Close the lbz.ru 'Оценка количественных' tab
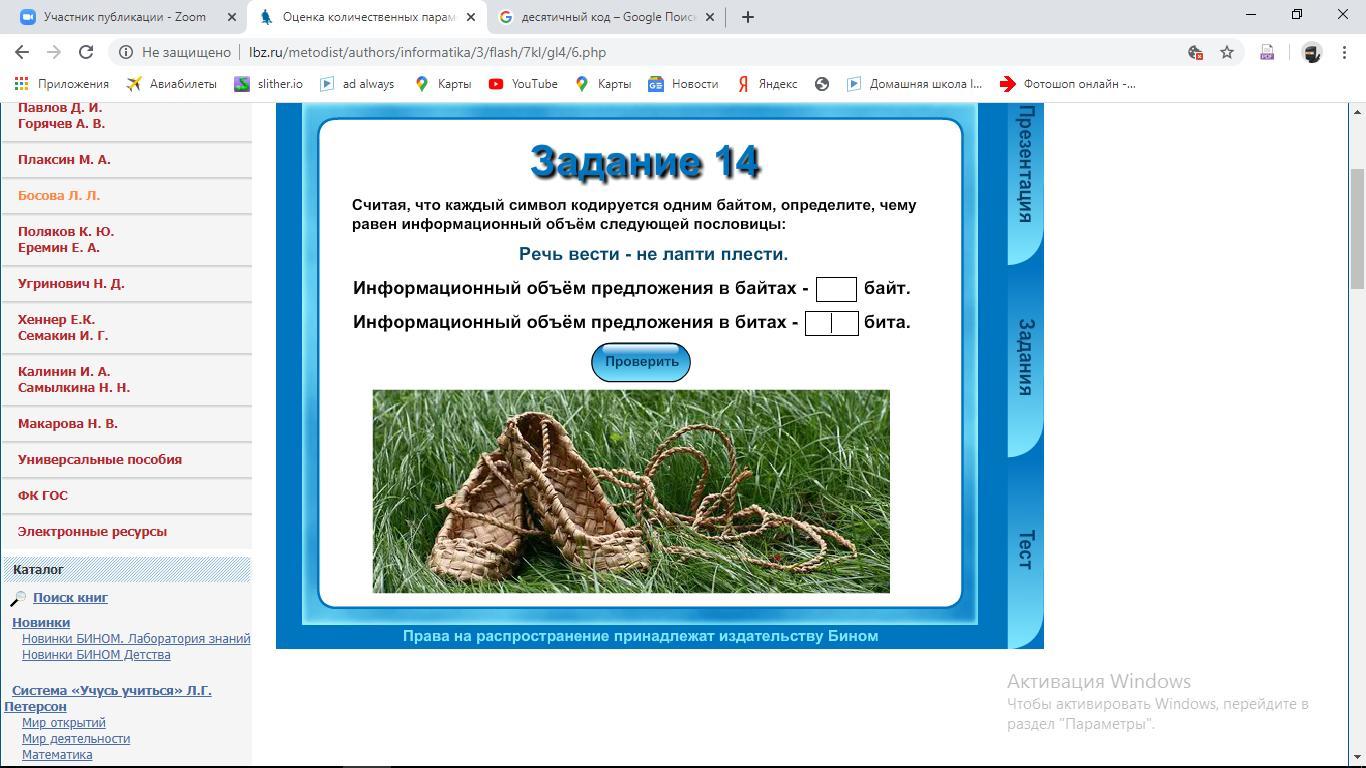 click(x=471, y=17)
